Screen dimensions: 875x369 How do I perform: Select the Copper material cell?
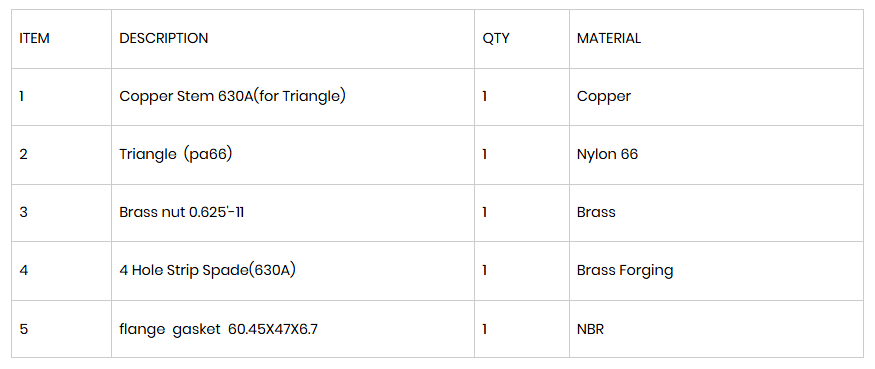pos(717,97)
